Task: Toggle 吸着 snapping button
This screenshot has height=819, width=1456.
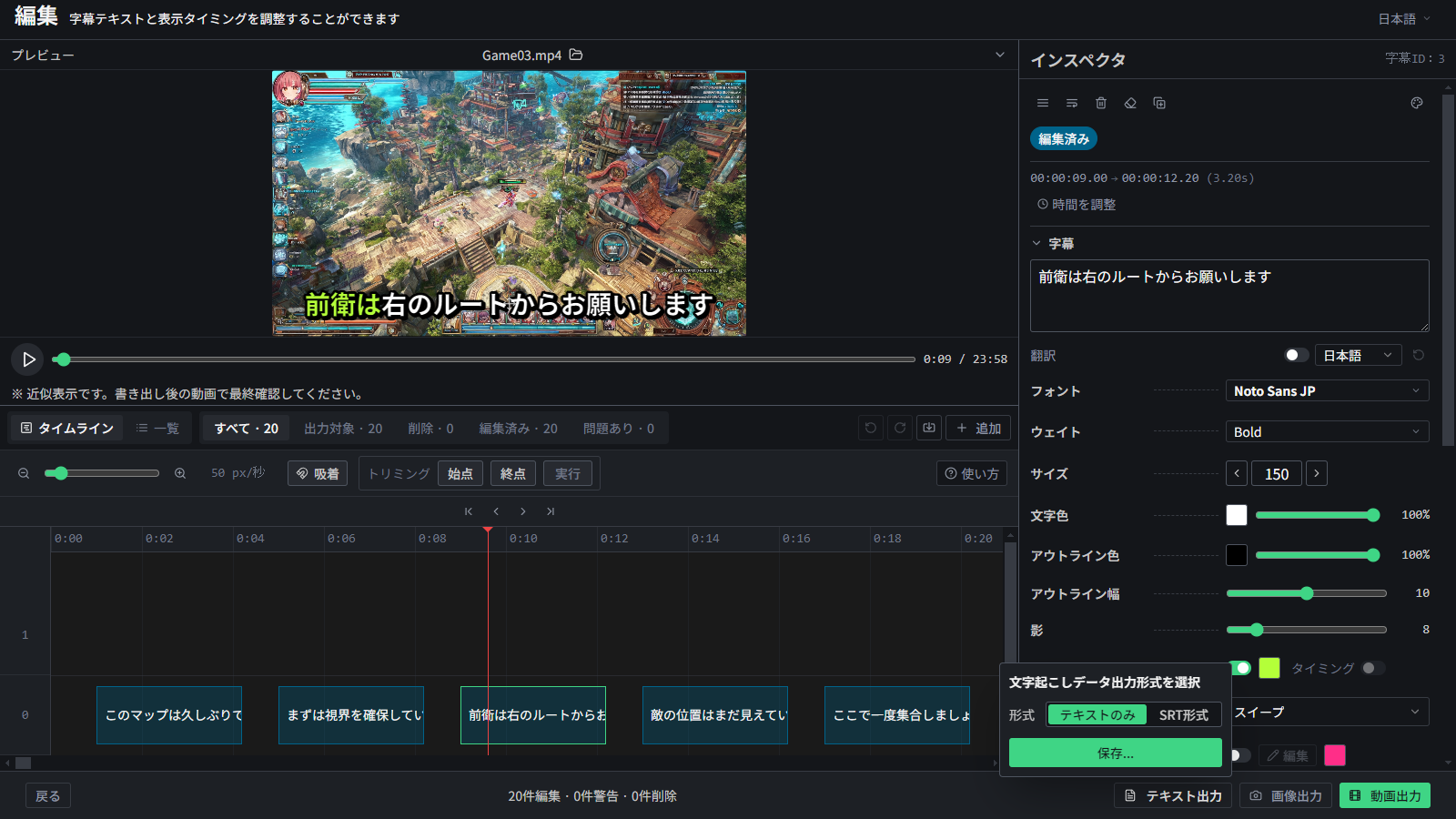Action: pos(318,473)
